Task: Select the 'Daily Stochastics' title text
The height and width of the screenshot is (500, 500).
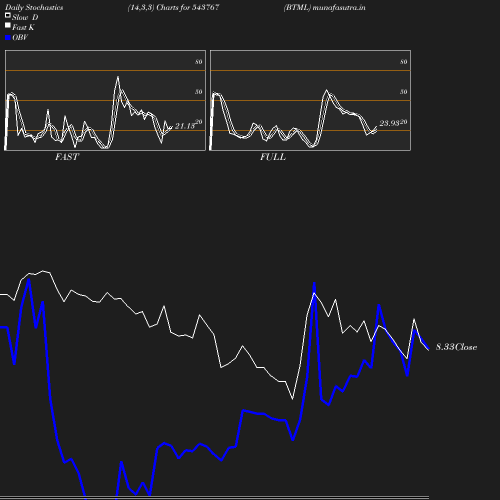Action: pyautogui.click(x=34, y=8)
